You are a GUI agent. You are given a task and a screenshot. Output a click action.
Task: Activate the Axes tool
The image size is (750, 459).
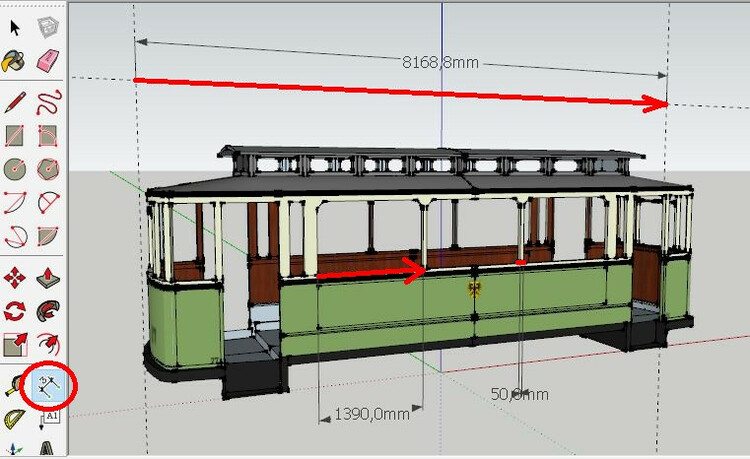[13, 450]
